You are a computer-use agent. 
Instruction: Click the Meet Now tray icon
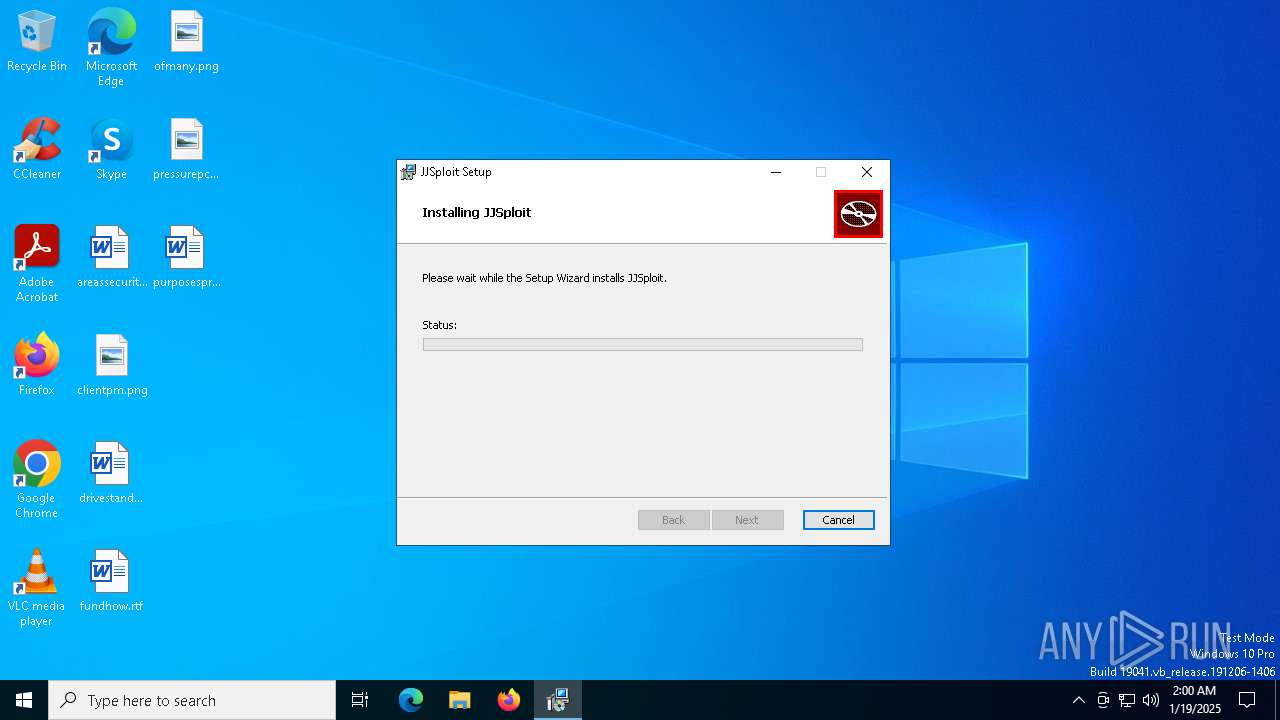[x=1103, y=700]
